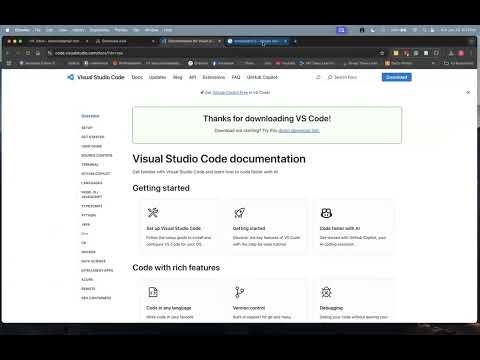Click the browser back arrow
Image resolution: width=480 pixels, height=360 pixels.
7,53
